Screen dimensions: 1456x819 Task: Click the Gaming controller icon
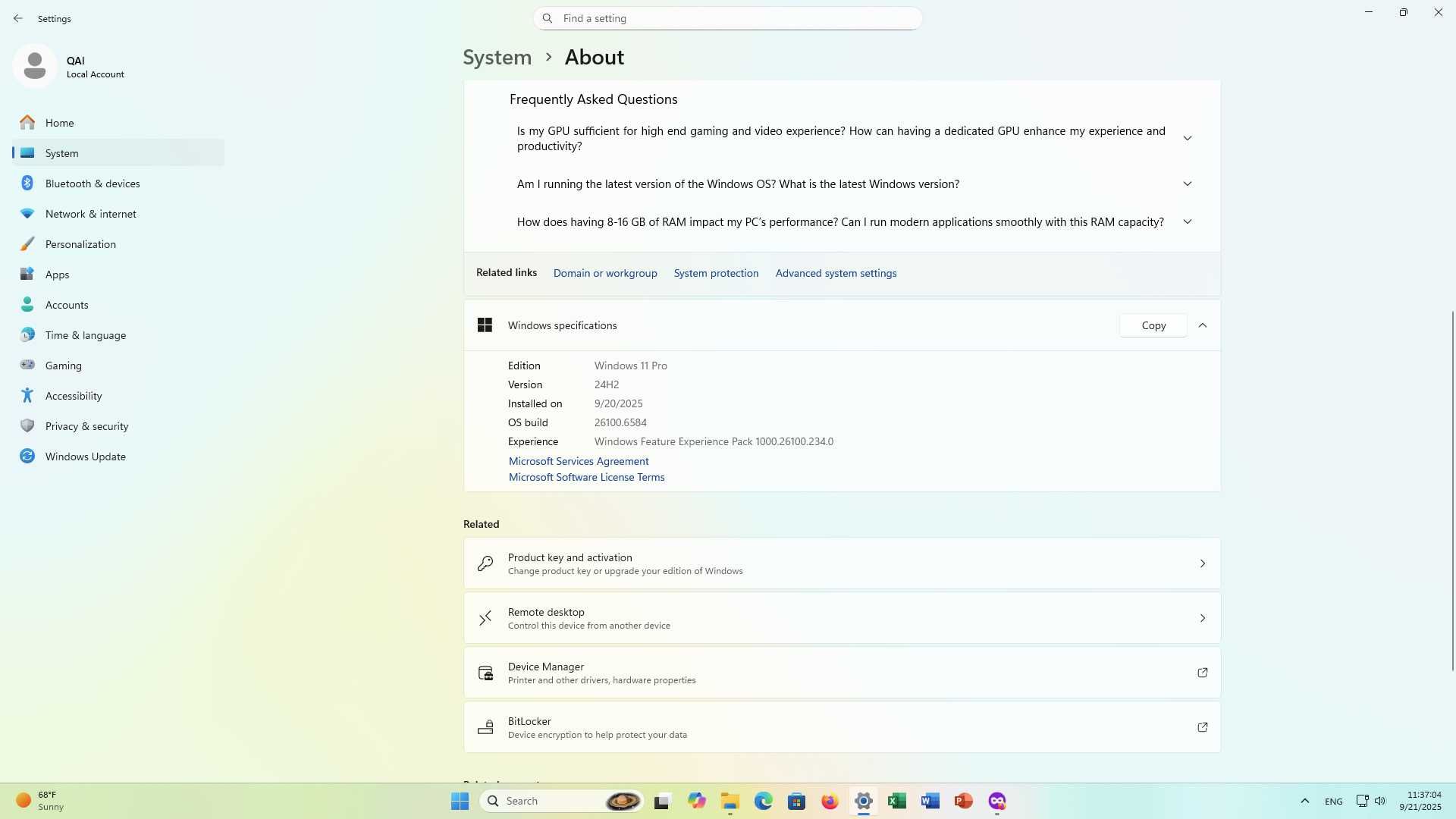[27, 365]
